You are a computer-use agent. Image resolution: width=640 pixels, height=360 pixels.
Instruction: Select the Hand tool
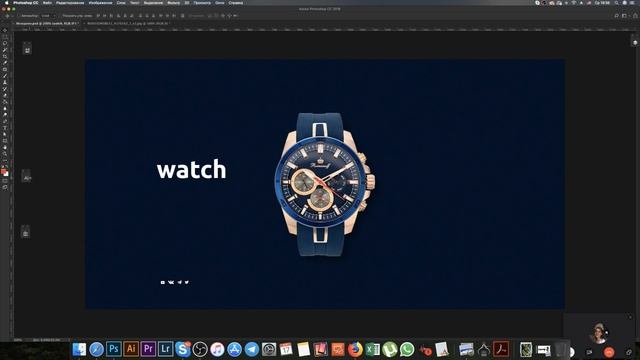(x=5, y=147)
